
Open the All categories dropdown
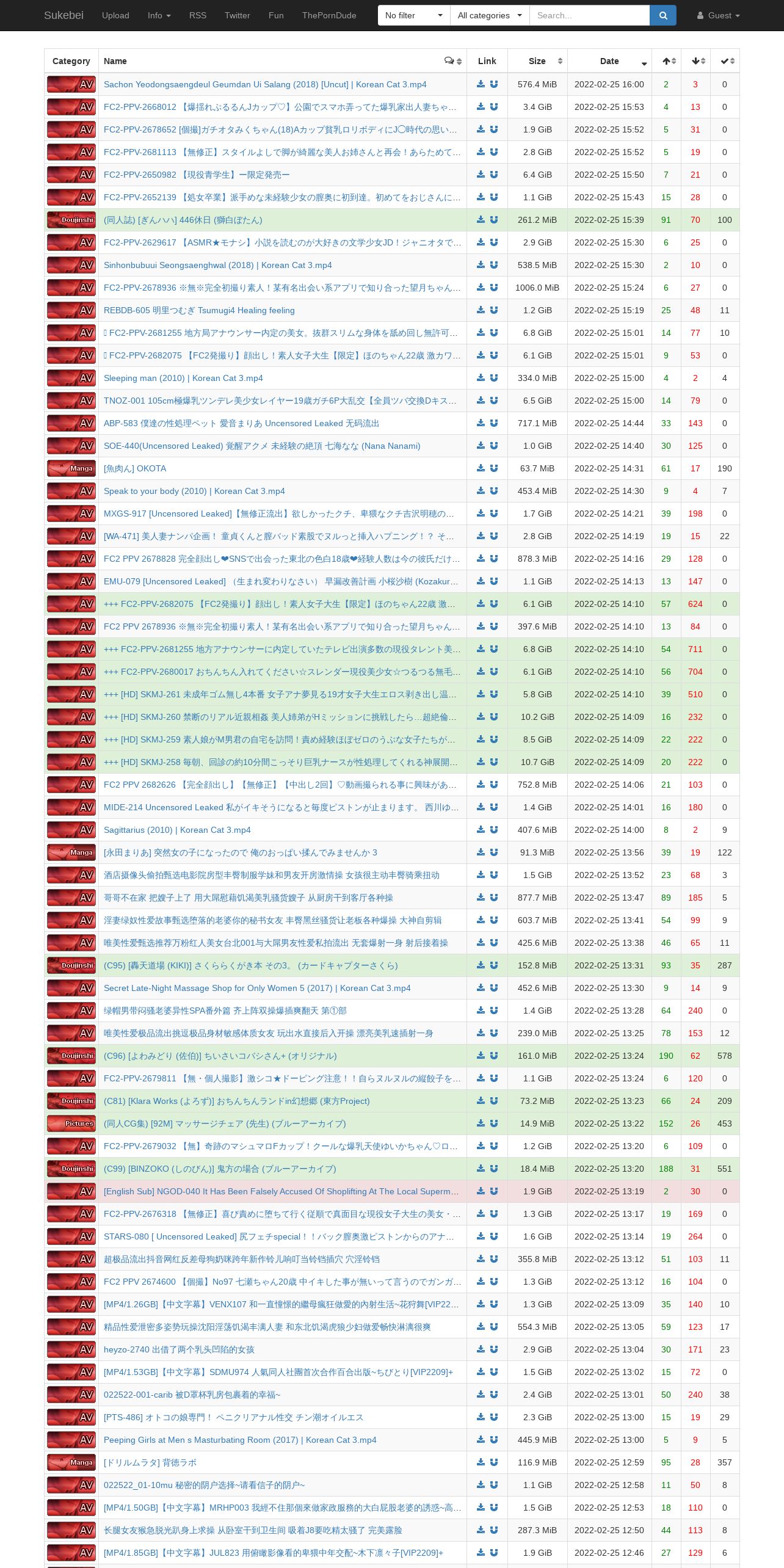click(490, 15)
